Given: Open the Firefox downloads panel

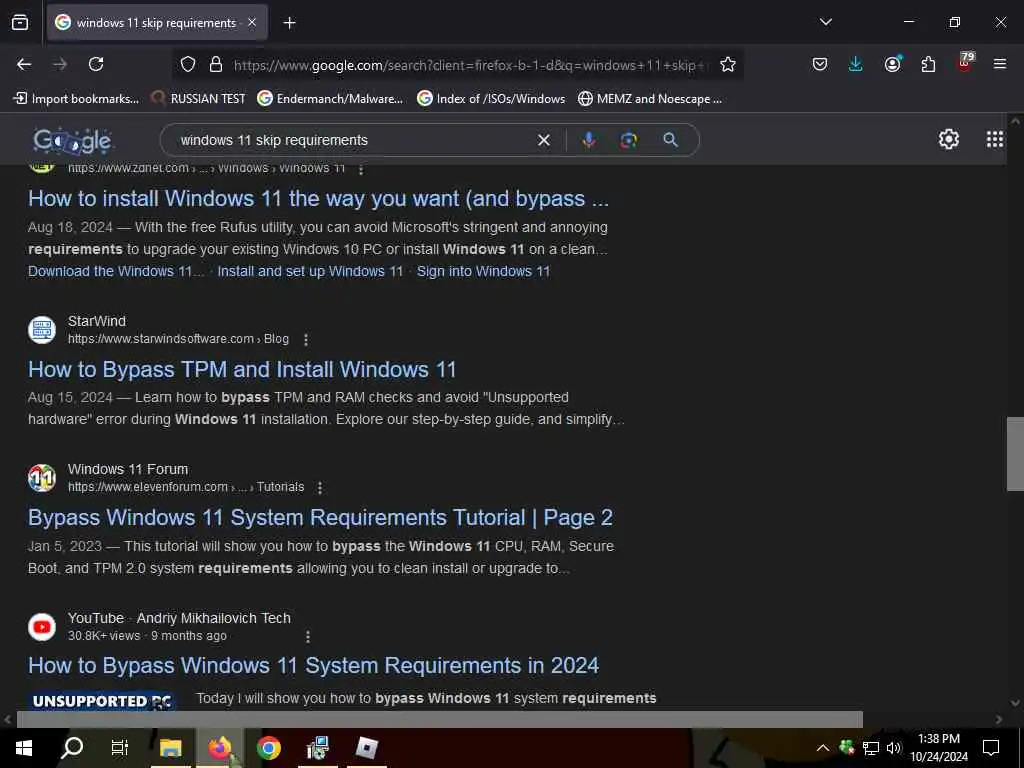Looking at the screenshot, I should 856,64.
